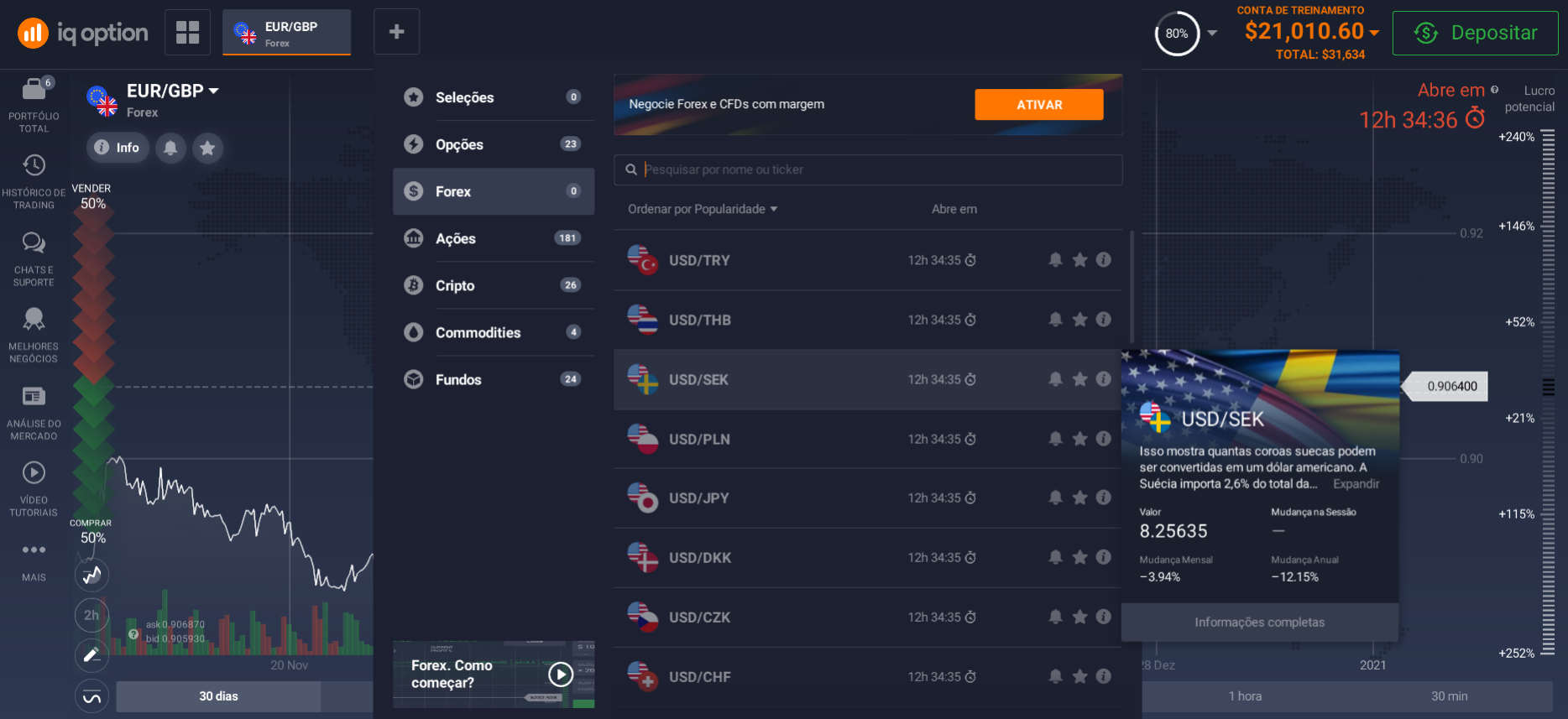Select the Opções category

click(494, 144)
